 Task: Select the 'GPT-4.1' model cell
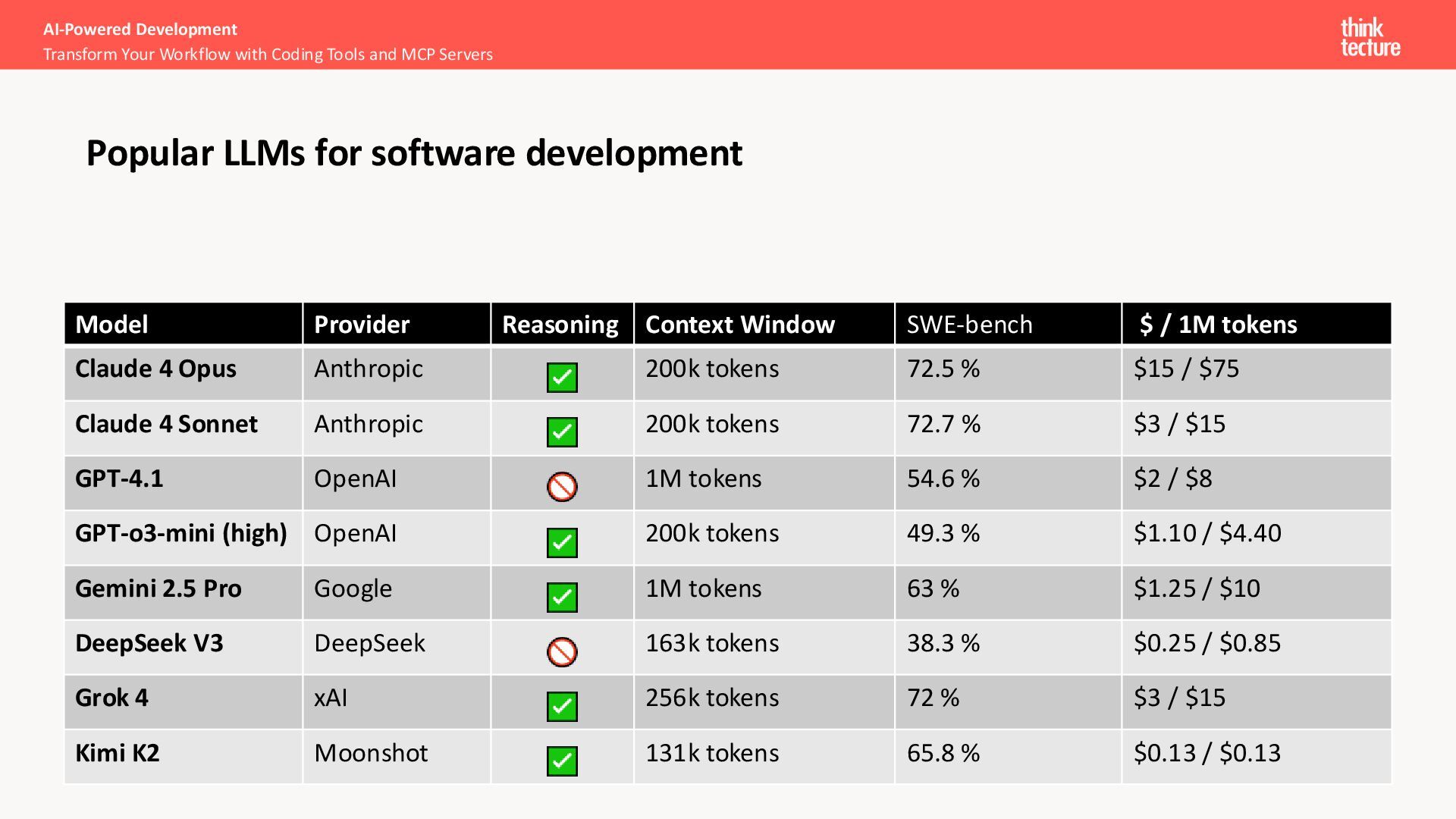184,483
